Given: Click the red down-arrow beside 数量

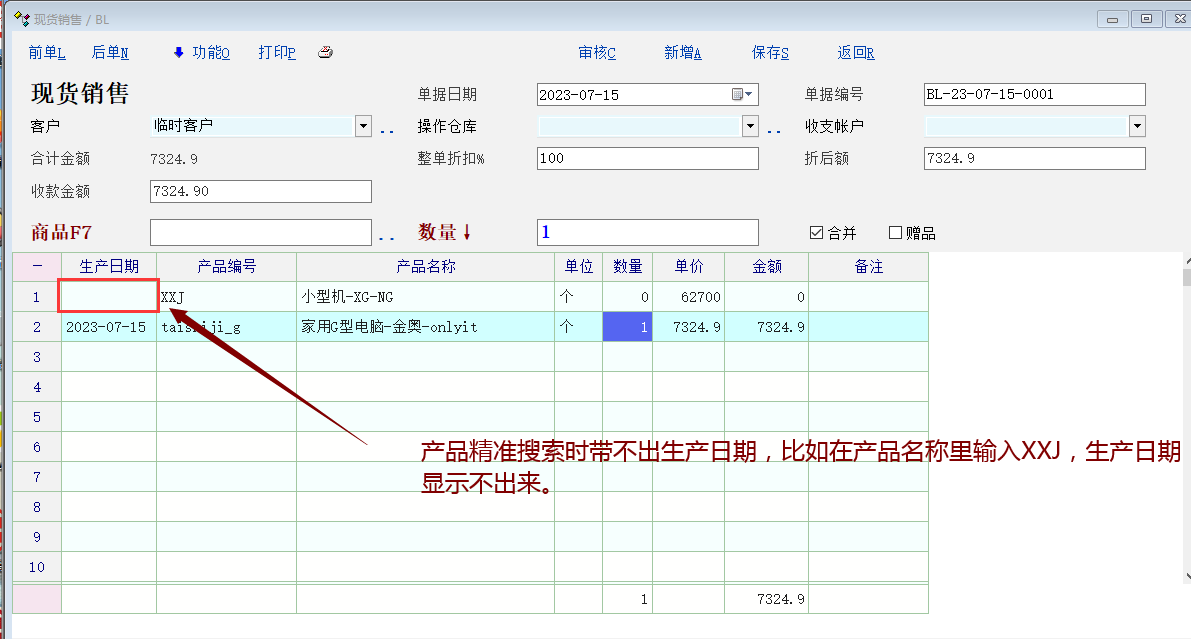Looking at the screenshot, I should tap(467, 233).
